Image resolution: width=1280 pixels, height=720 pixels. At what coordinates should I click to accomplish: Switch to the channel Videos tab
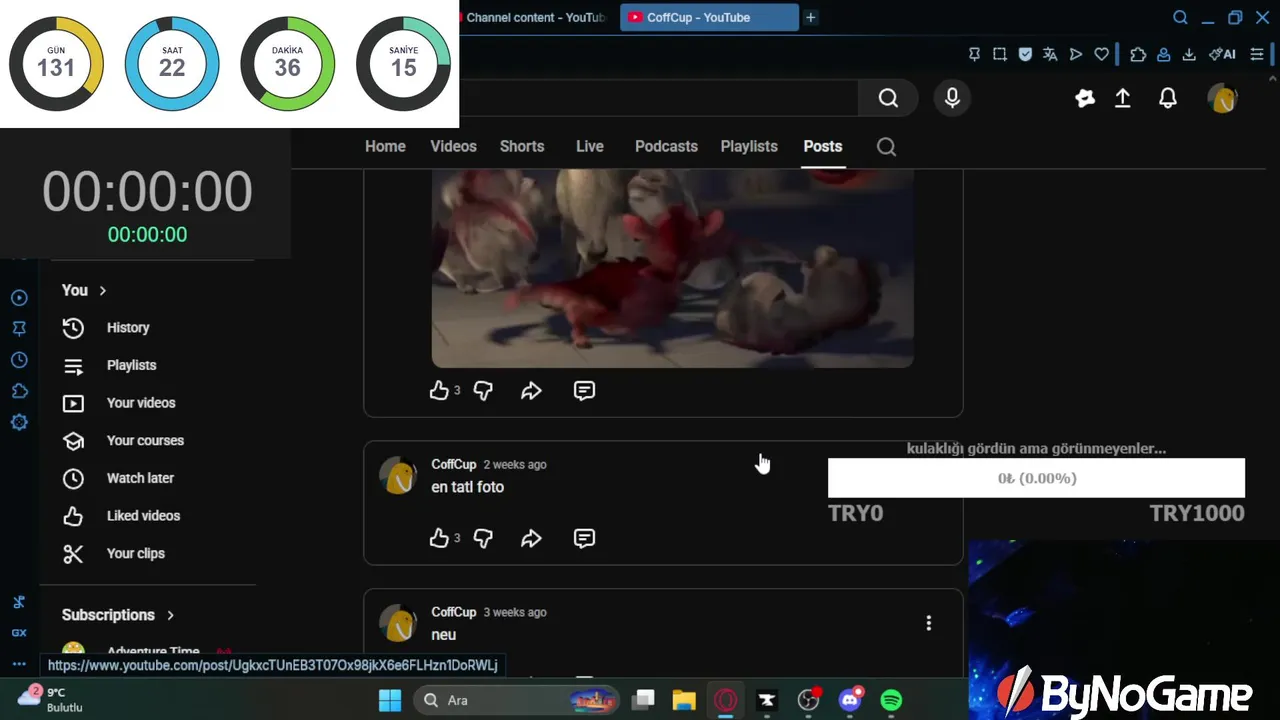453,146
